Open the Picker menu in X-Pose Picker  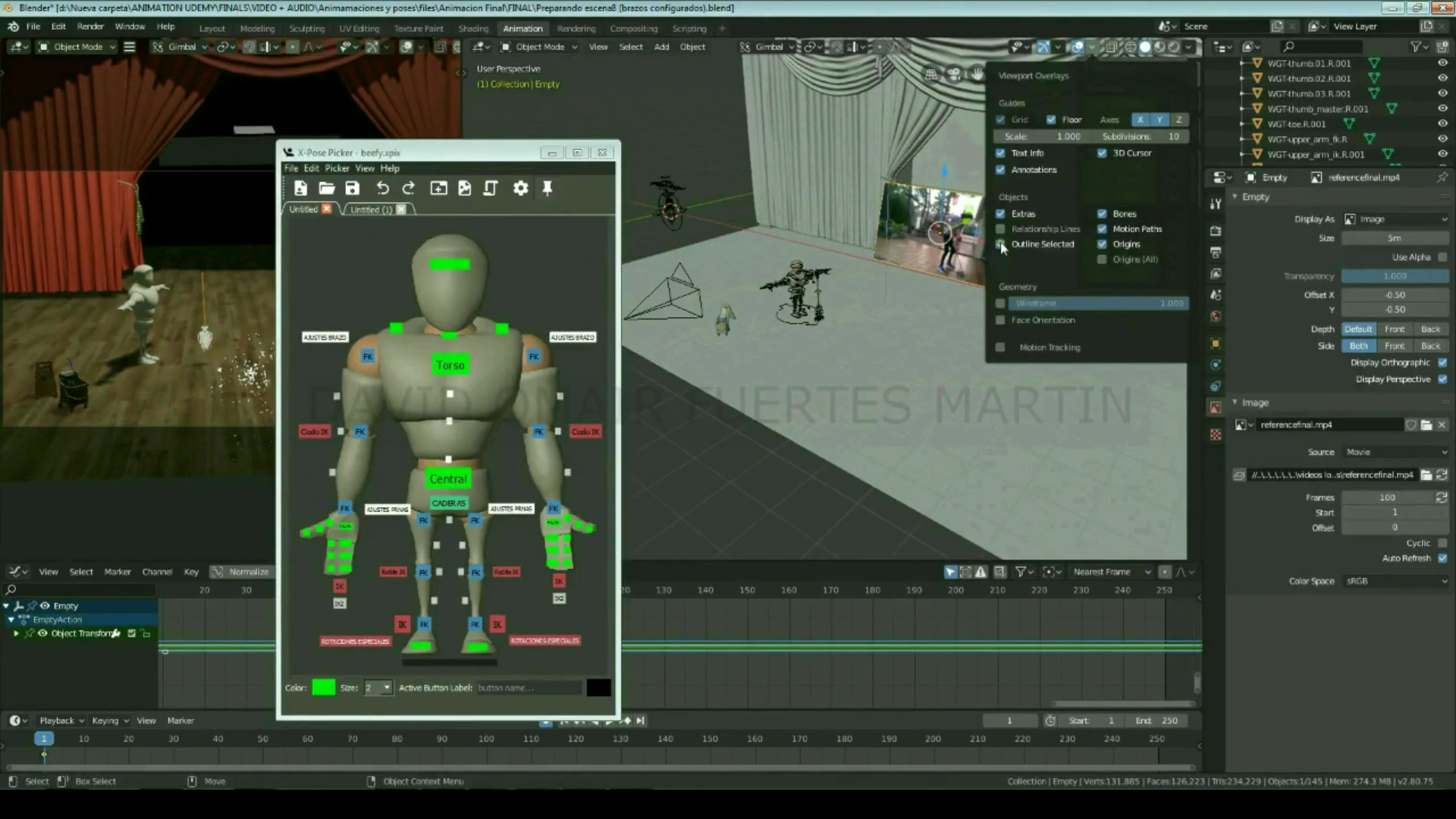tap(337, 168)
